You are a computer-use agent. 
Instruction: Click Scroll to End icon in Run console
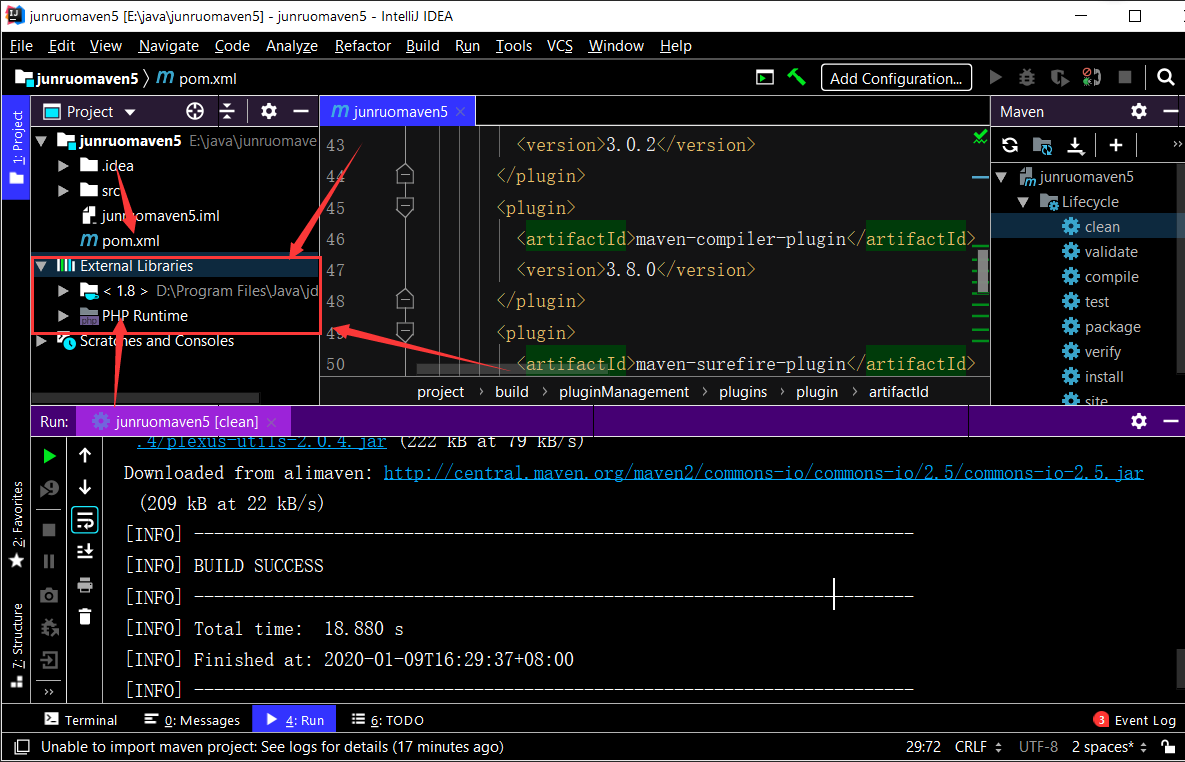(85, 551)
